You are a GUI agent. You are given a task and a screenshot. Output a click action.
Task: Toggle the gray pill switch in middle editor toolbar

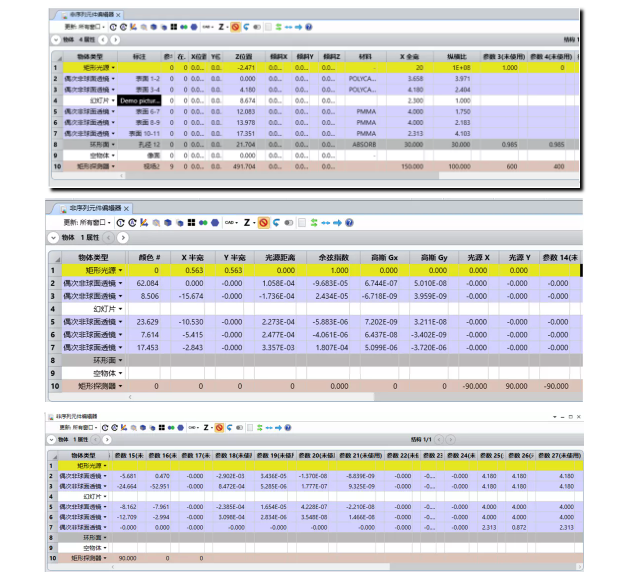289,223
